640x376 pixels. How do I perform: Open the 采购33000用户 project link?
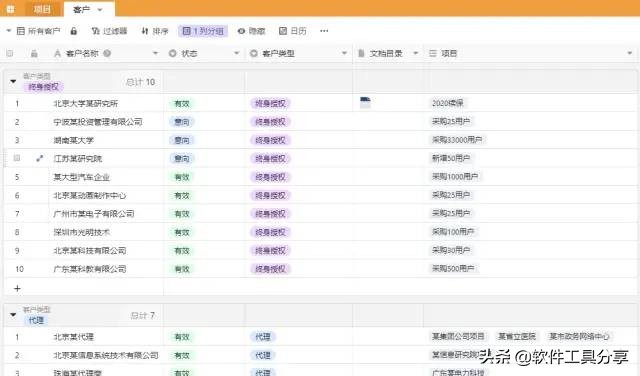pos(457,140)
